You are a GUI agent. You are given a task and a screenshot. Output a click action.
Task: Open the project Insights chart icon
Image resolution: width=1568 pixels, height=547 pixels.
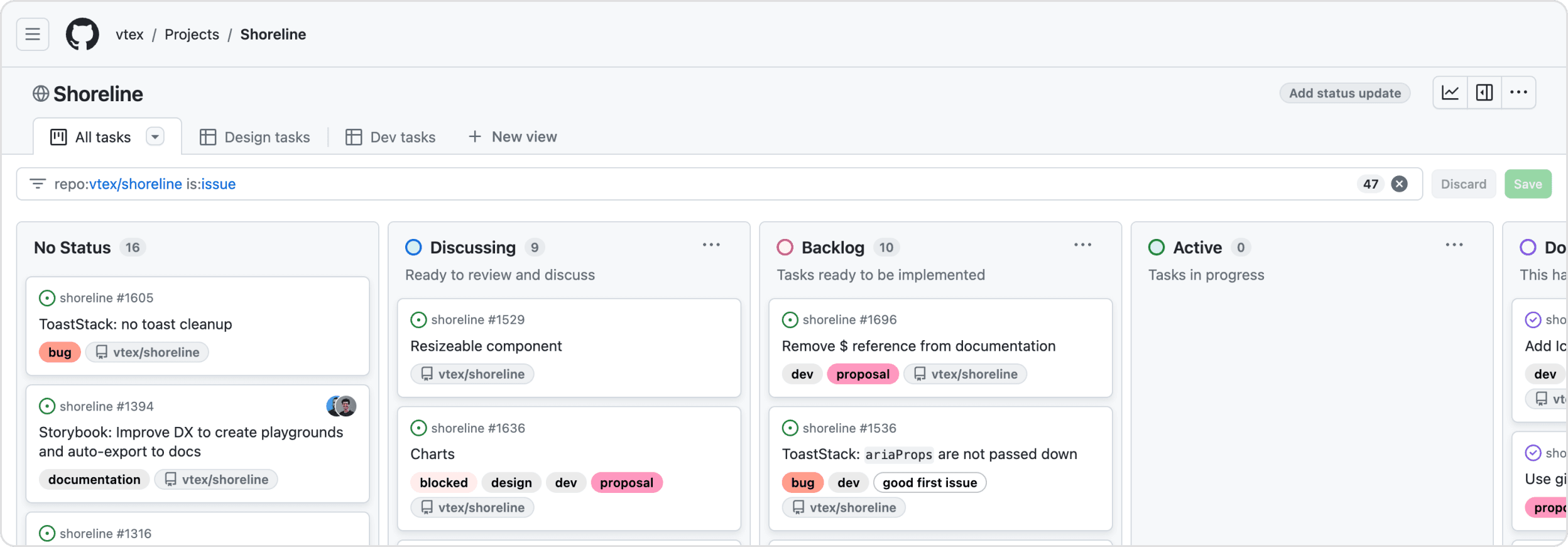coord(1450,92)
